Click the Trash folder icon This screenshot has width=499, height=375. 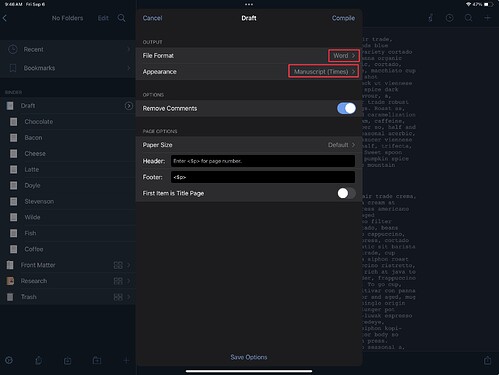click(x=10, y=297)
